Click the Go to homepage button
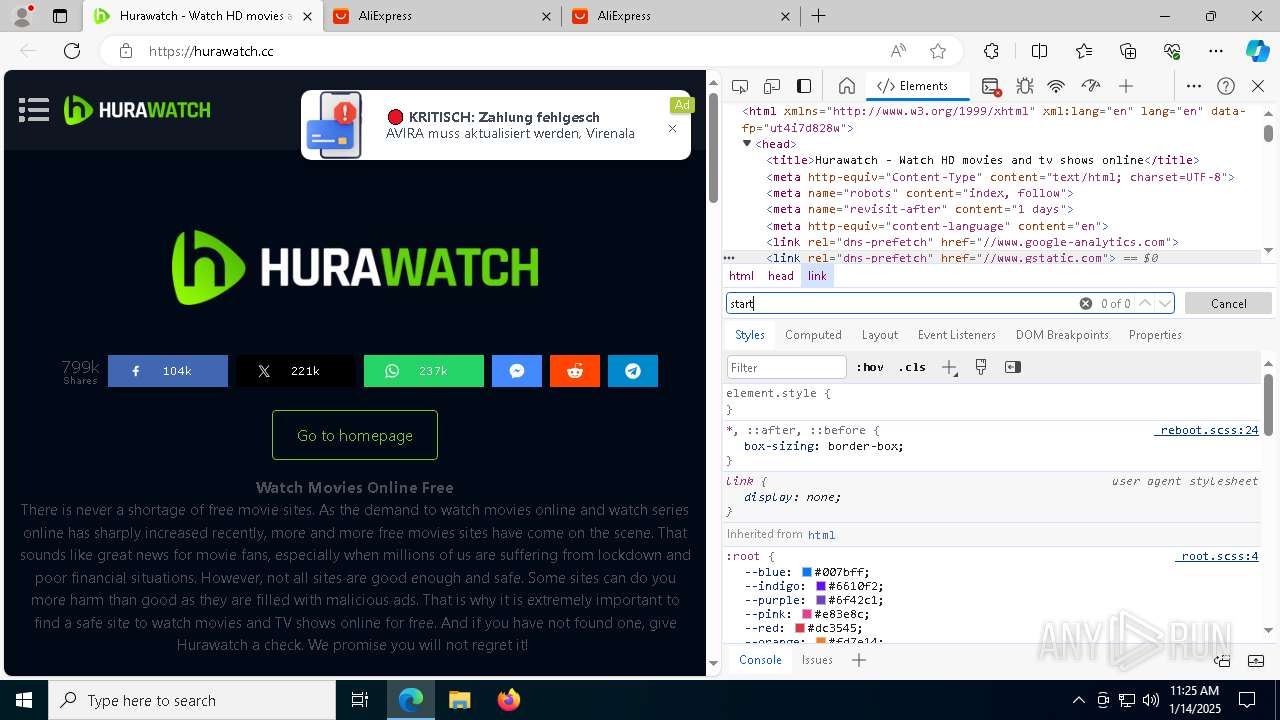This screenshot has height=720, width=1280. point(355,435)
